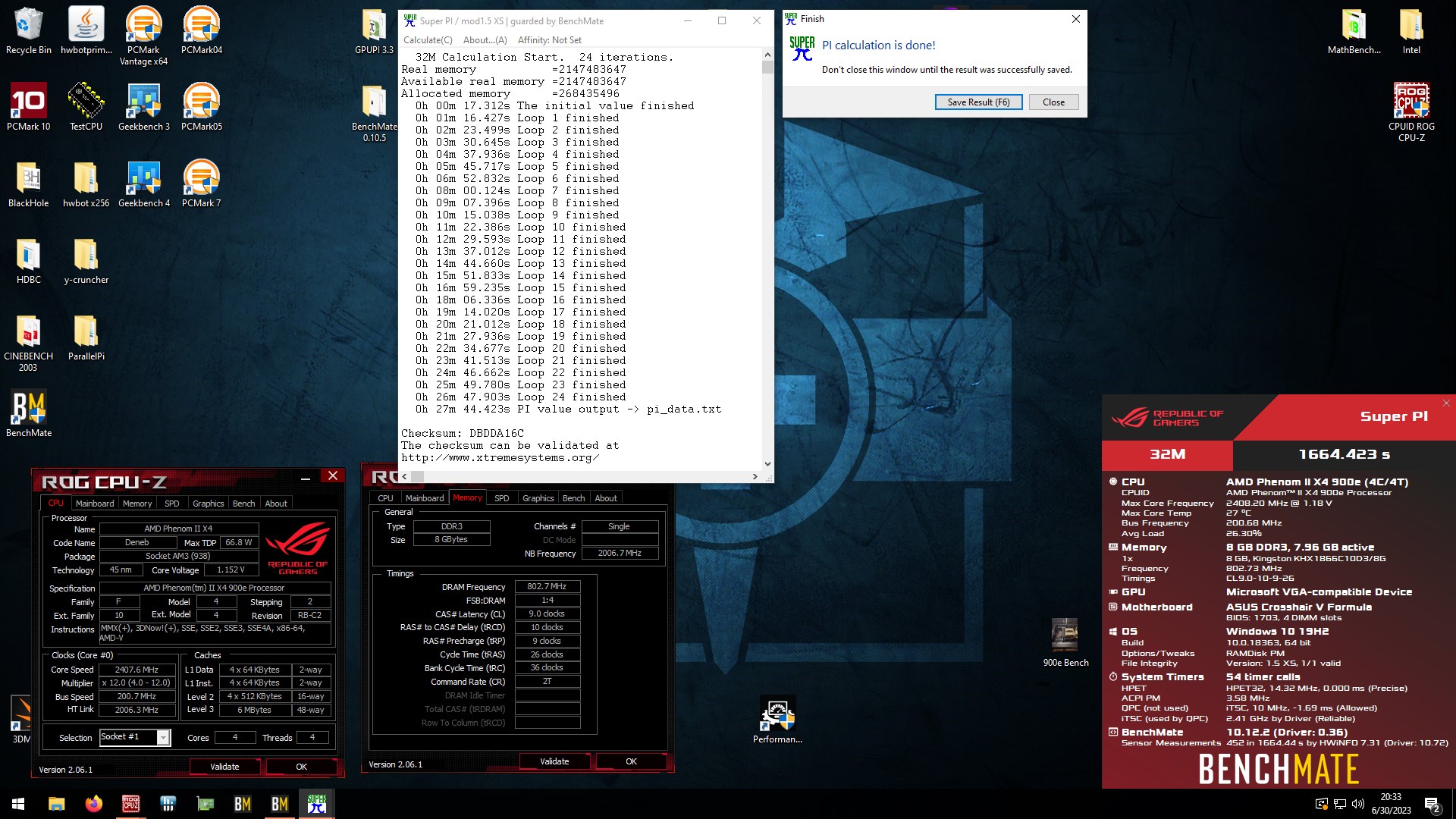Launch BenchMate desktop shortcut
Viewport: 1456px width, 819px height.
pos(29,413)
